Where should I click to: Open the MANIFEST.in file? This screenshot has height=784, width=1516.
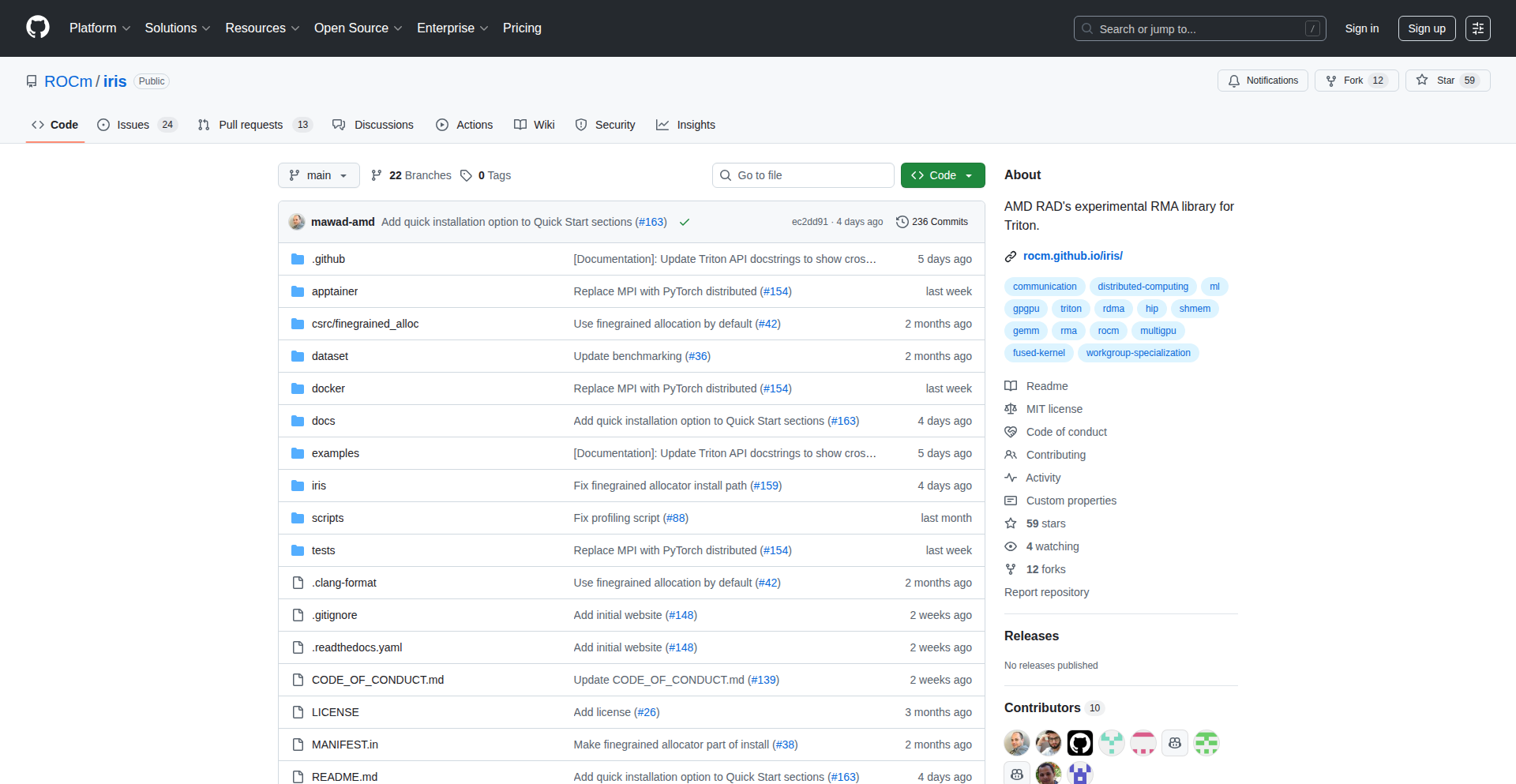[345, 745]
